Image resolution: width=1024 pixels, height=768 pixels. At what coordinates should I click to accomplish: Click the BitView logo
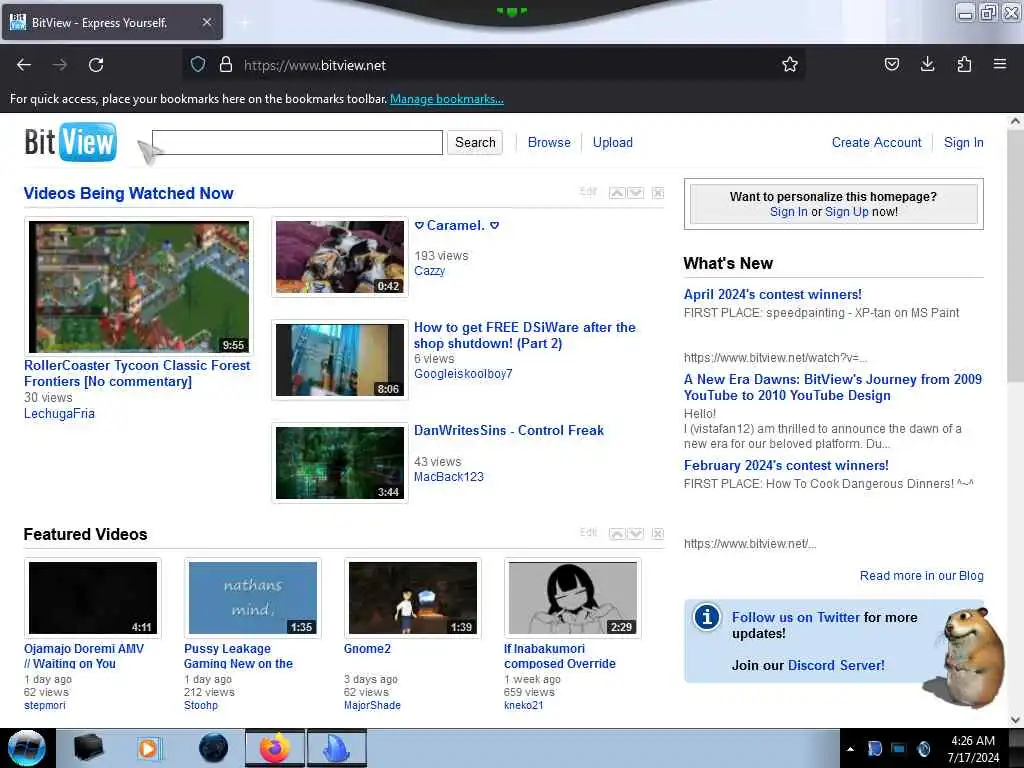click(71, 142)
